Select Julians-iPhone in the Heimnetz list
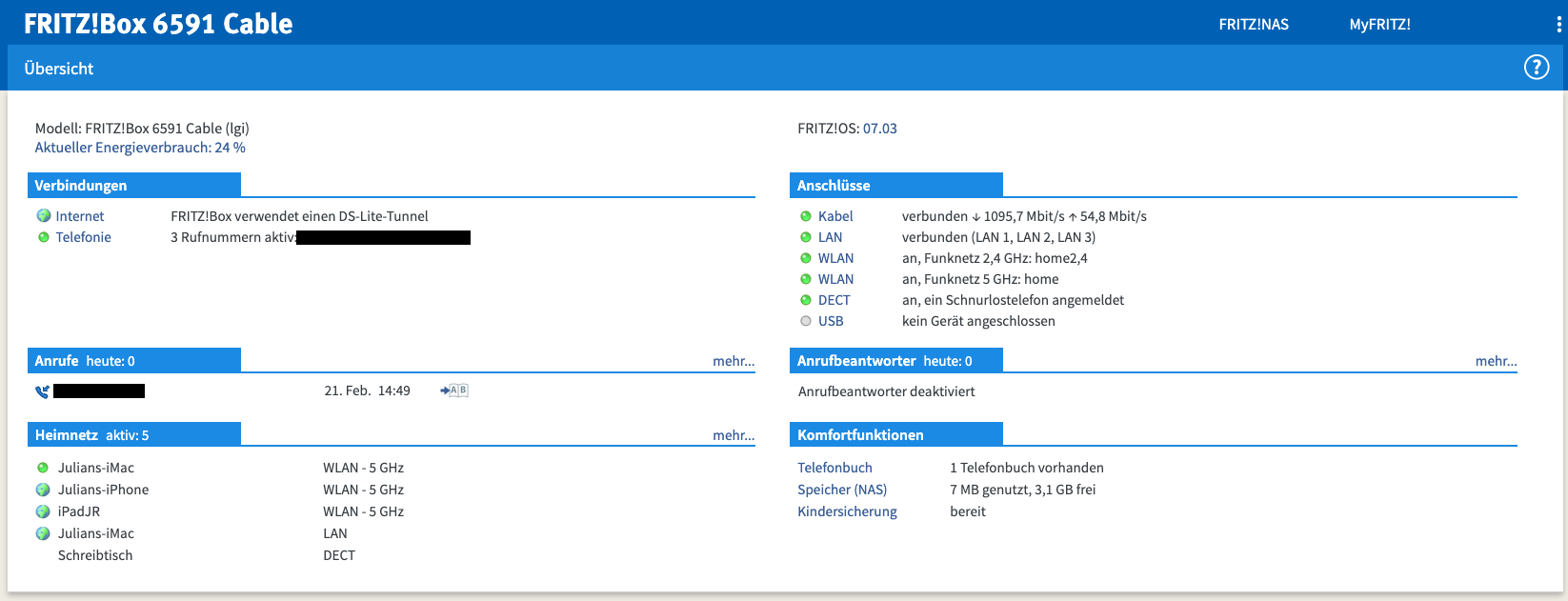Screen dimensions: 1568x601 103,490
